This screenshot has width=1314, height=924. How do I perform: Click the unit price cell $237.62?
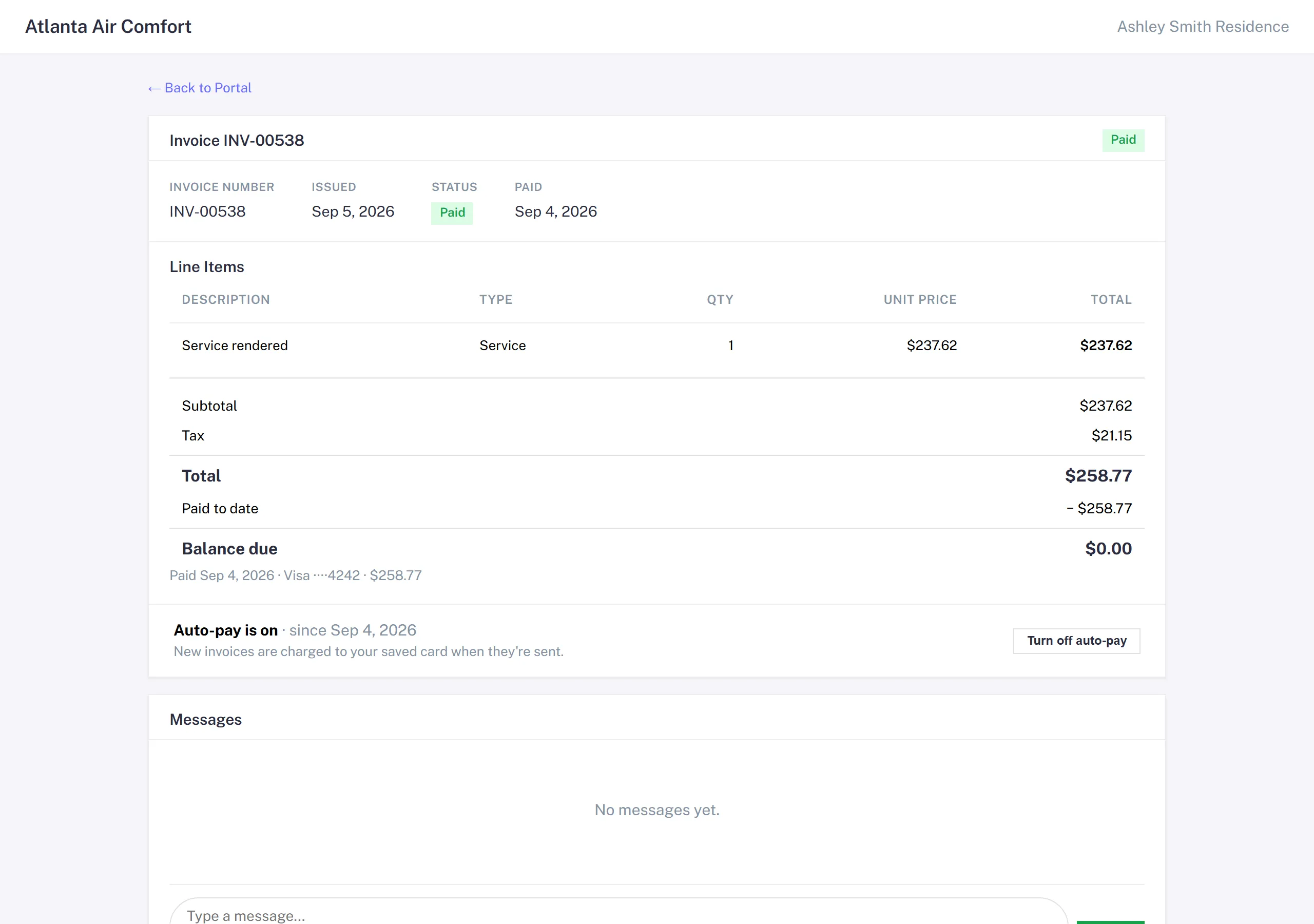(932, 345)
